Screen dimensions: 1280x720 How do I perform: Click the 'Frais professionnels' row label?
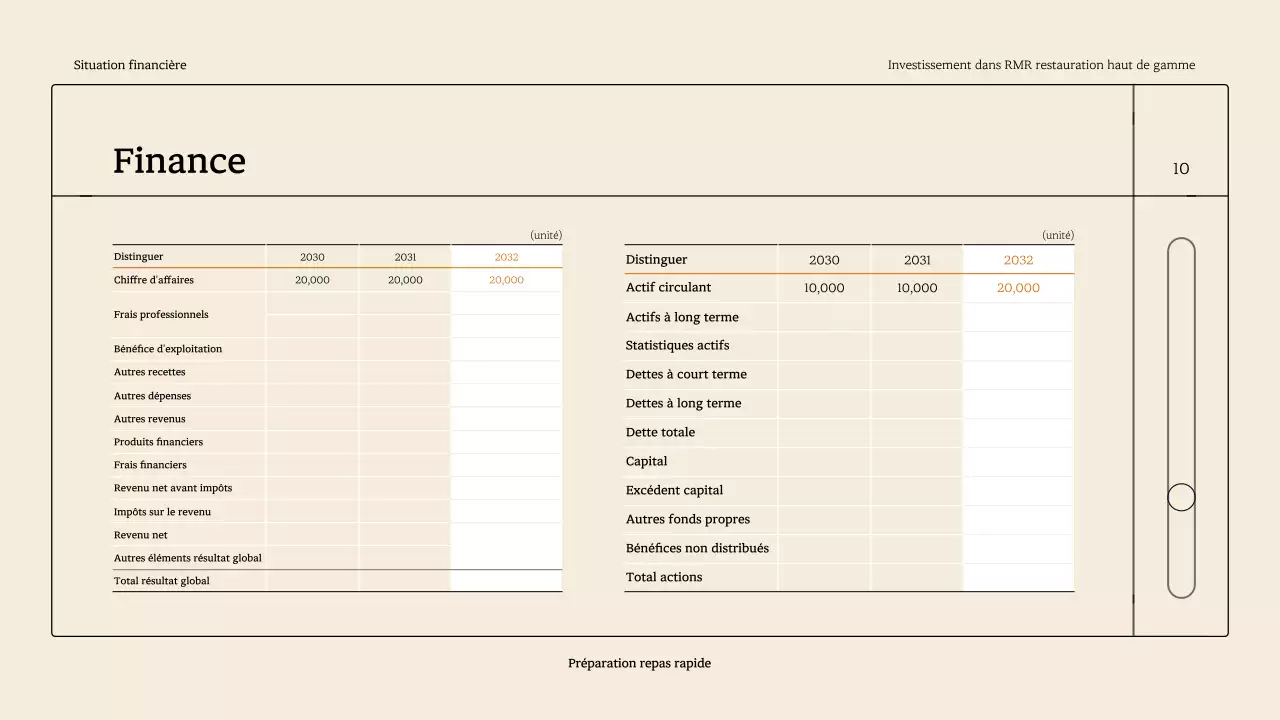161,315
